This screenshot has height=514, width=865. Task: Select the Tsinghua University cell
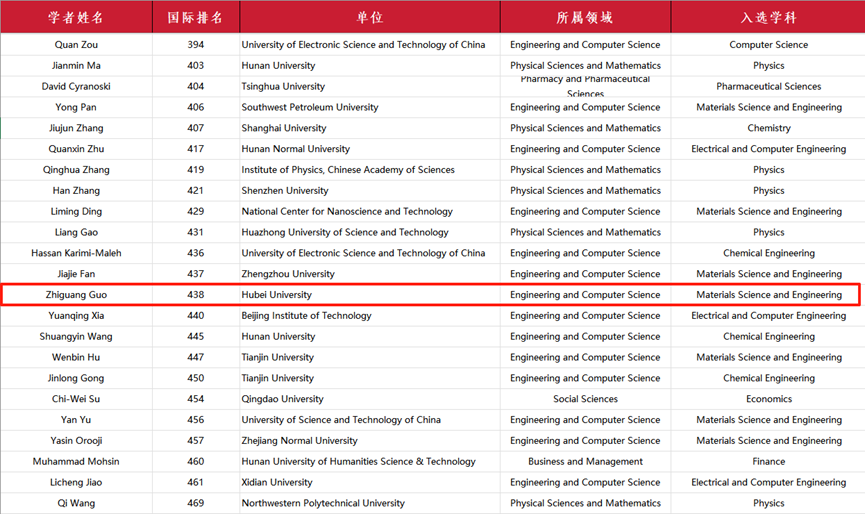tap(283, 87)
